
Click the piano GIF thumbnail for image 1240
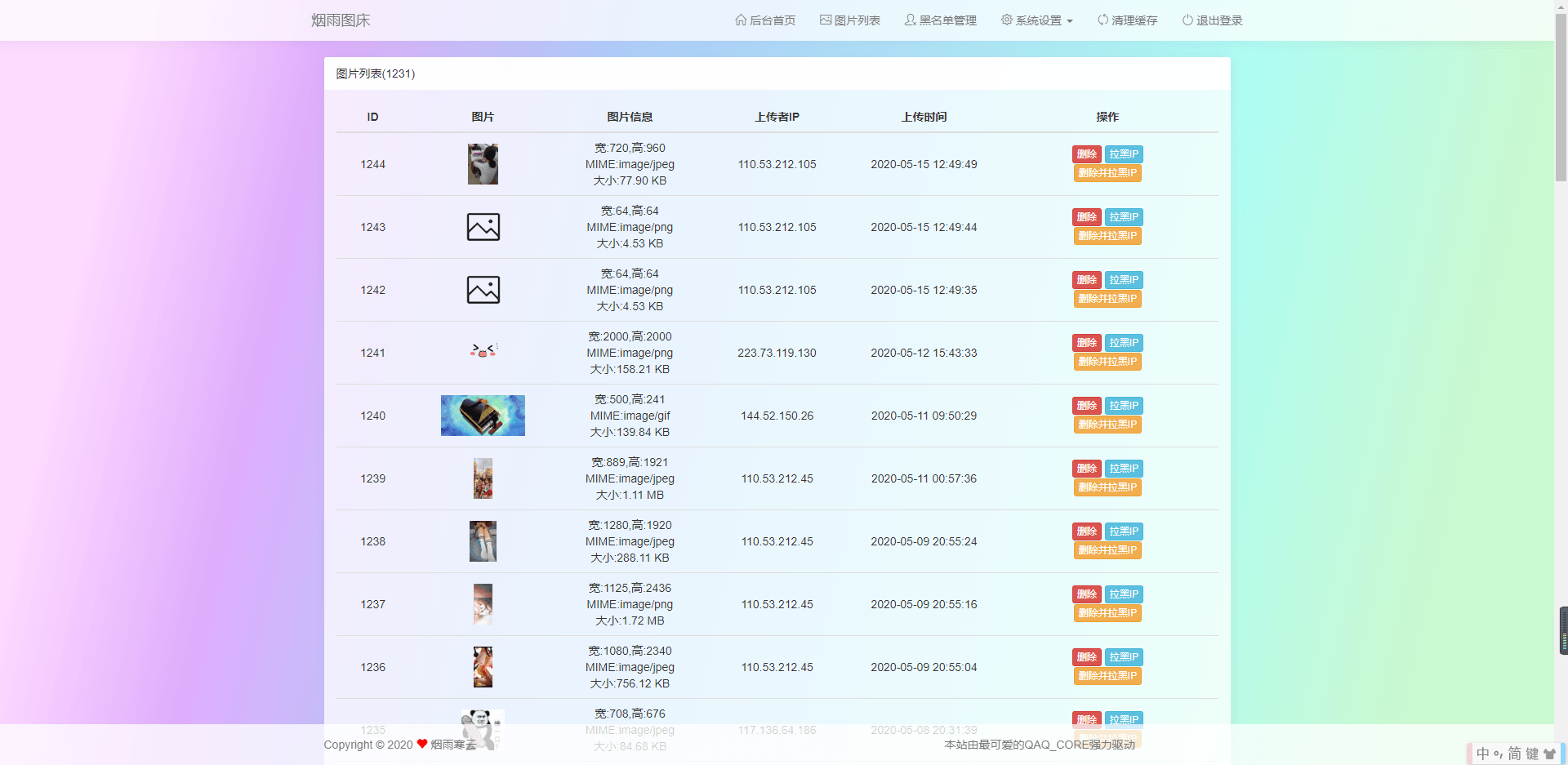point(483,415)
